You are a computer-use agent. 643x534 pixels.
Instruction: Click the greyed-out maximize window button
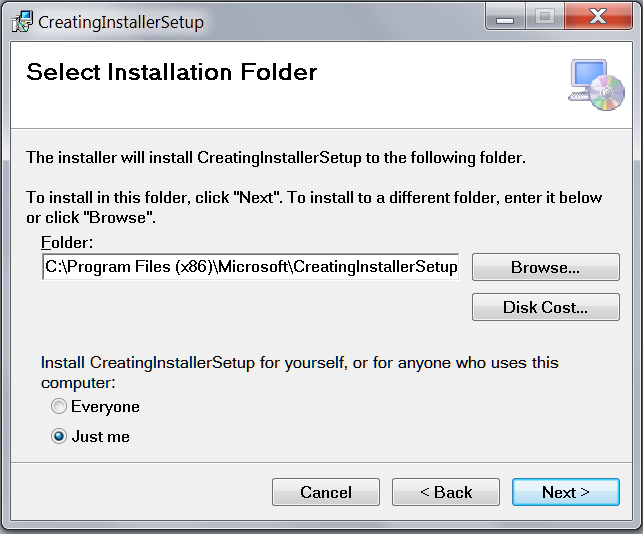545,17
